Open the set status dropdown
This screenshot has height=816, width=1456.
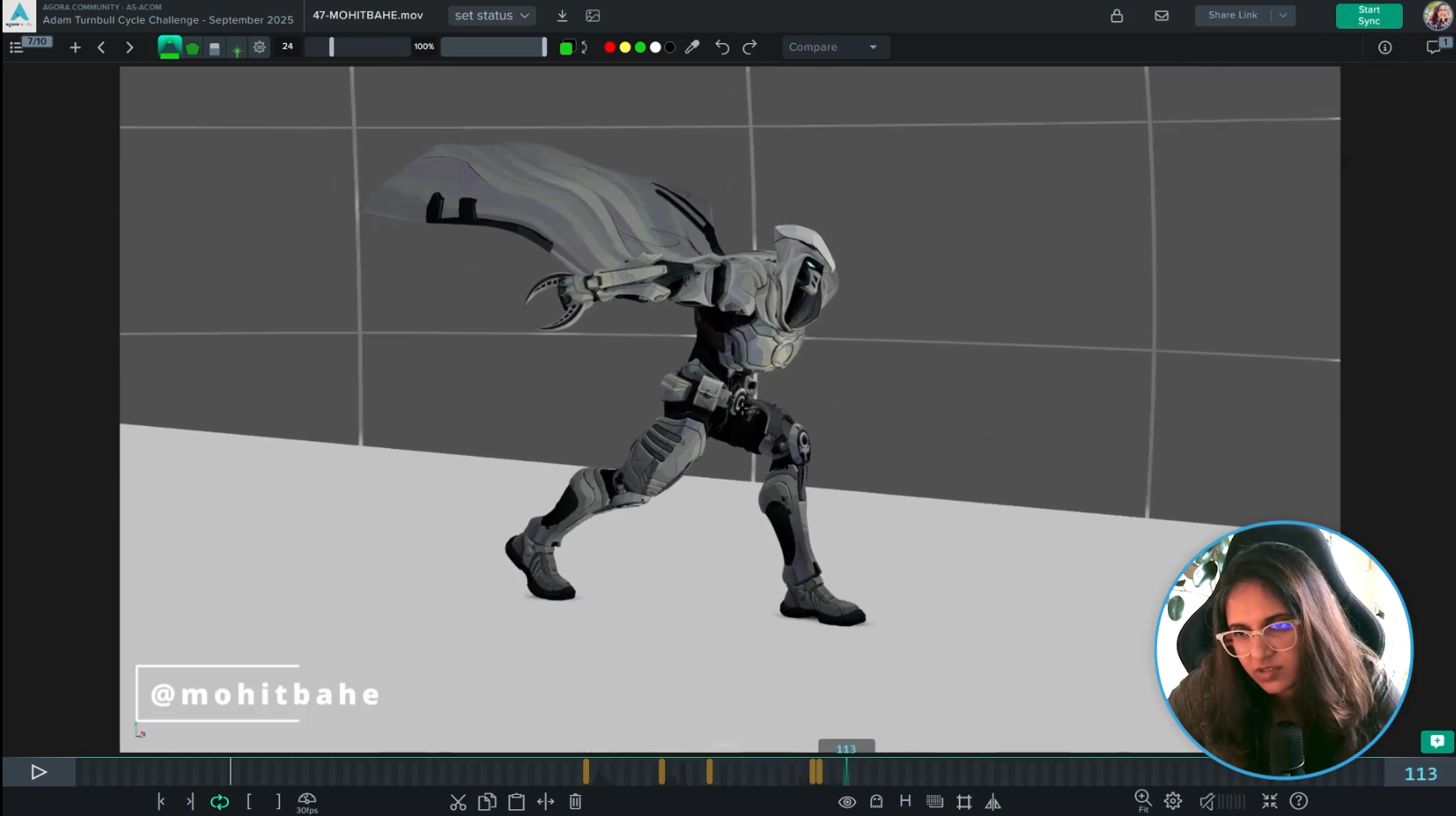(491, 16)
